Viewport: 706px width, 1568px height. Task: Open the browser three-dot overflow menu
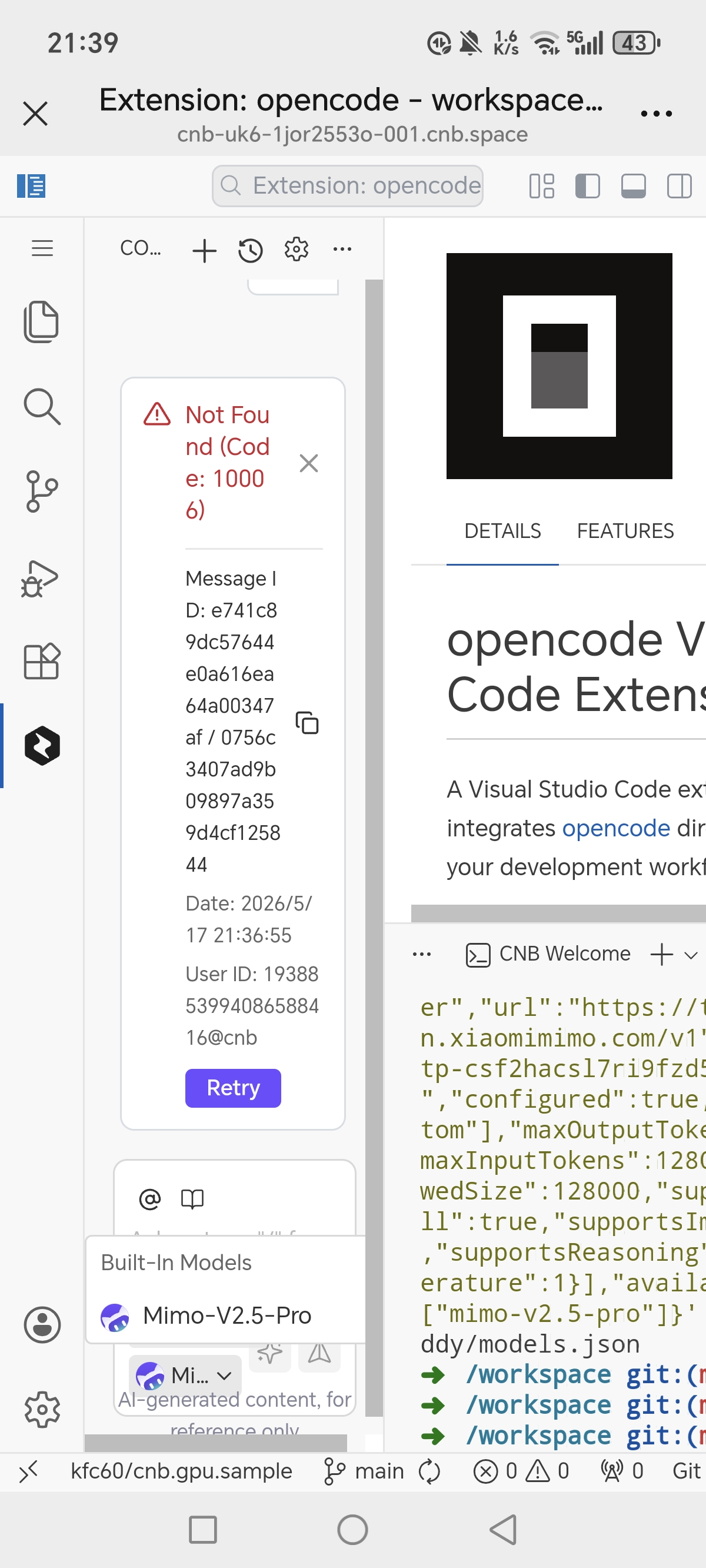coord(656,114)
